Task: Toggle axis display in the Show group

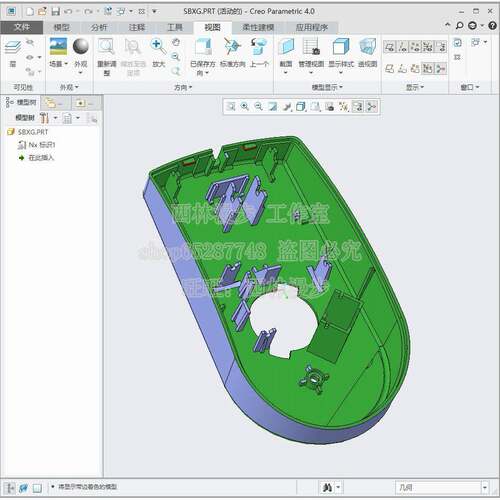Action: click(403, 47)
